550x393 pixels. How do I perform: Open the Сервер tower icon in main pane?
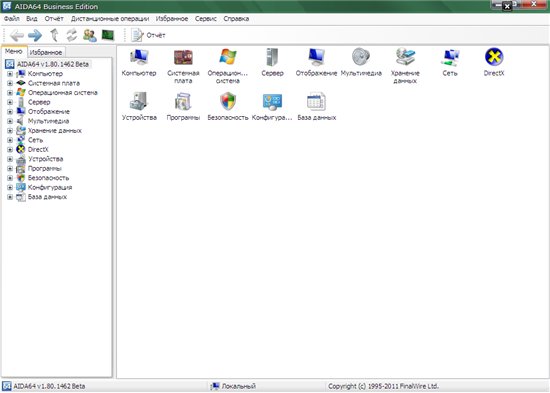(x=272, y=57)
